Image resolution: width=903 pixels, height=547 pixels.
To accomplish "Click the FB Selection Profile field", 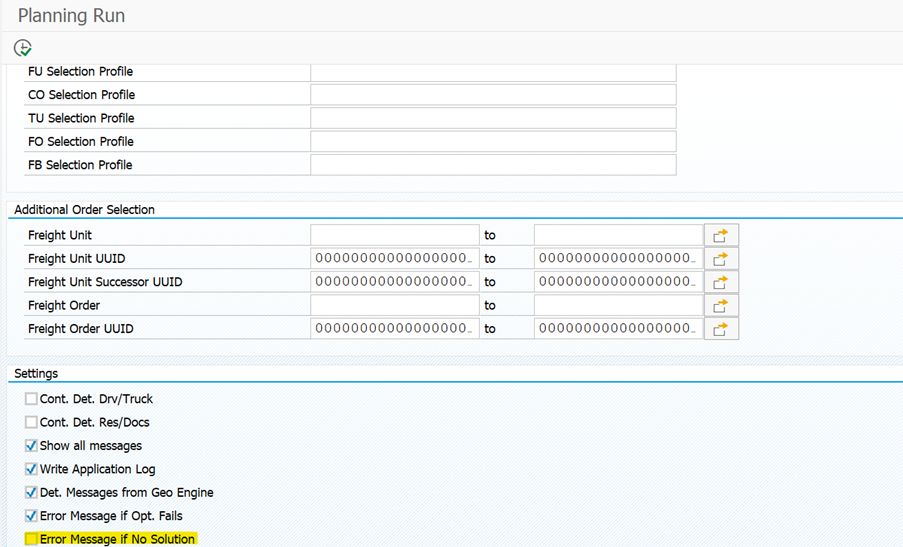I will pyautogui.click(x=493, y=165).
